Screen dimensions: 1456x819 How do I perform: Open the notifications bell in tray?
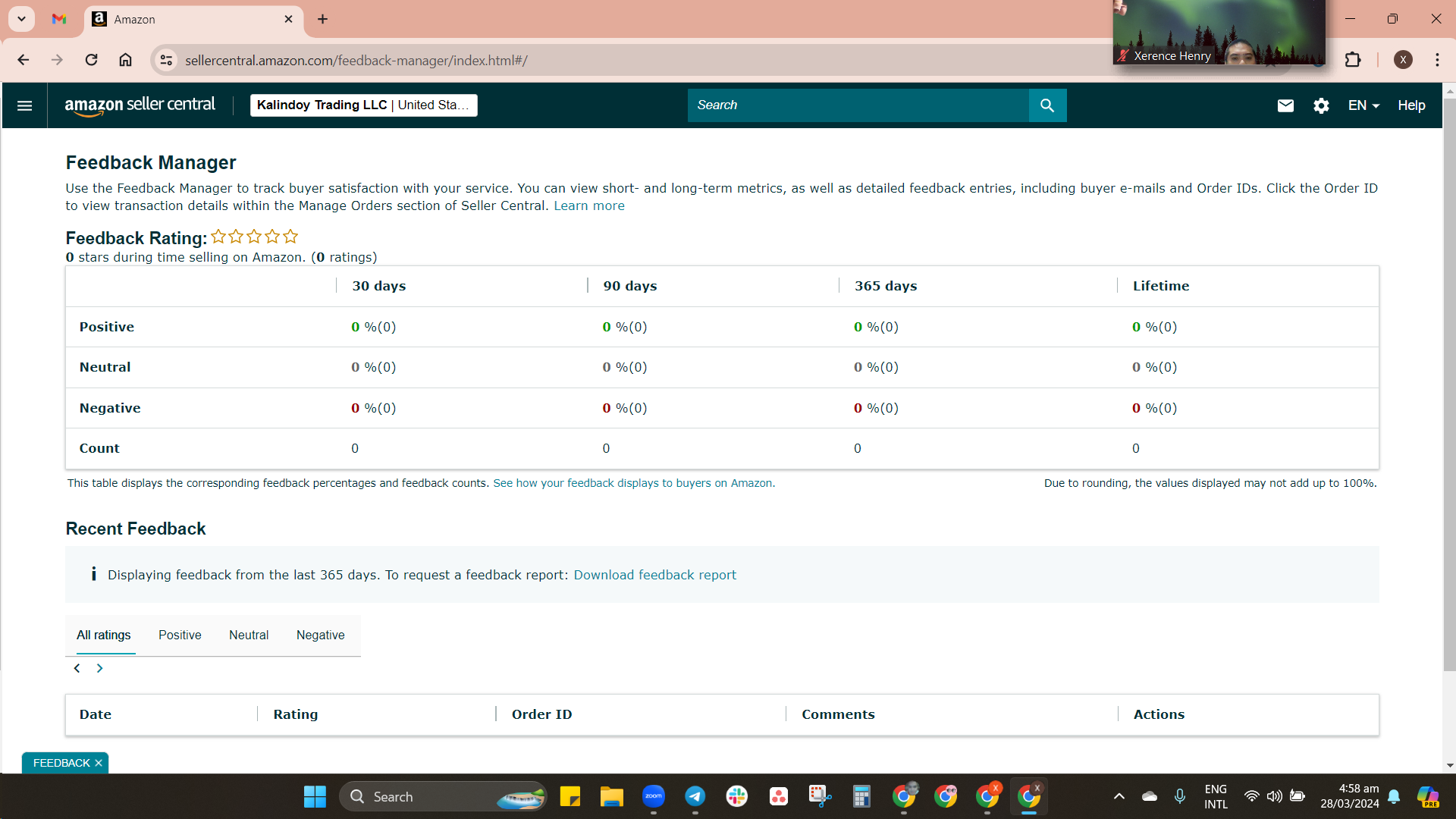point(1394,797)
